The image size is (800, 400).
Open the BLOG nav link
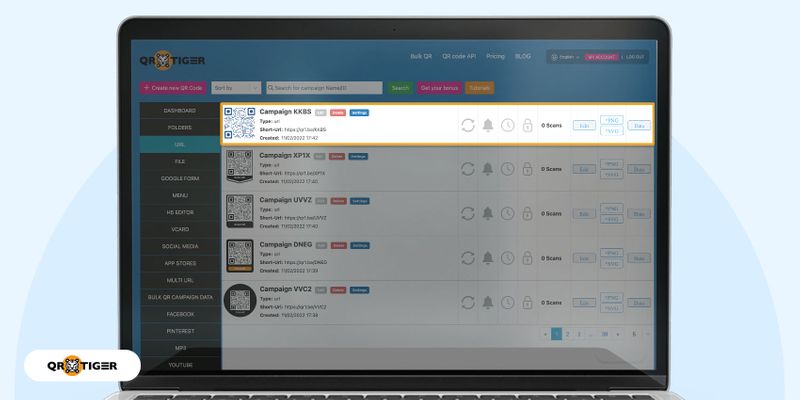(x=523, y=57)
